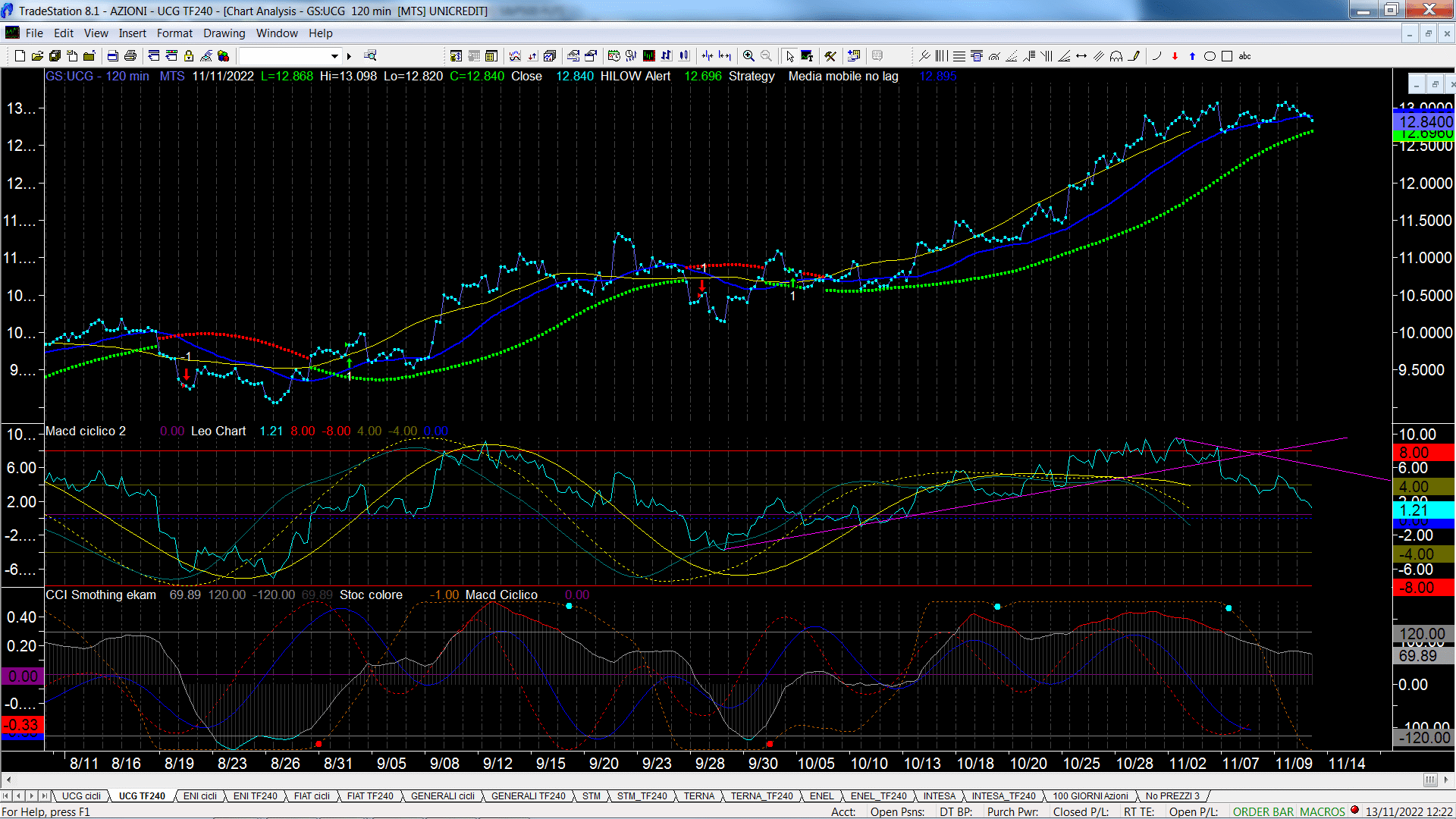
Task: Open the Help menu
Action: coord(321,33)
